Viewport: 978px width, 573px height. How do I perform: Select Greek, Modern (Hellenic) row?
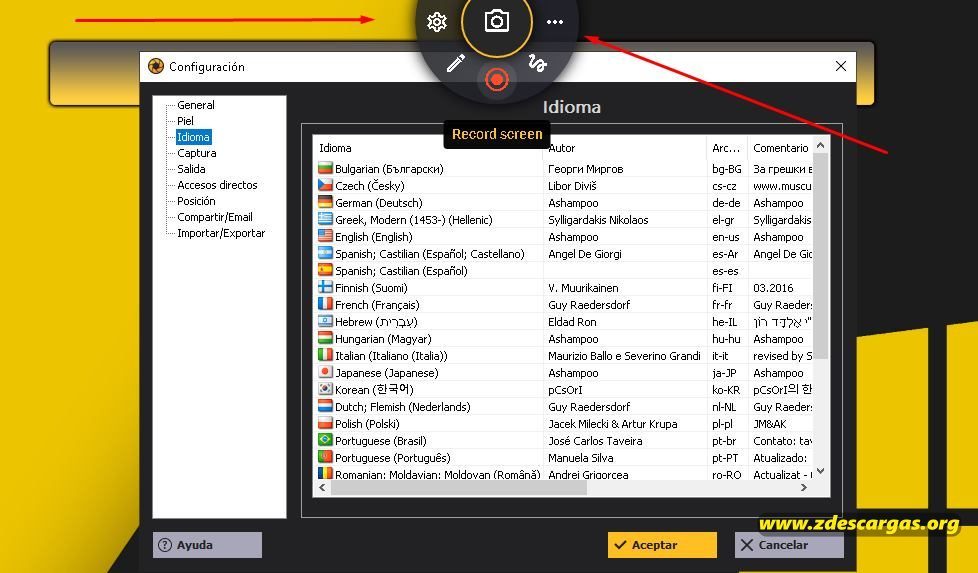[564, 219]
